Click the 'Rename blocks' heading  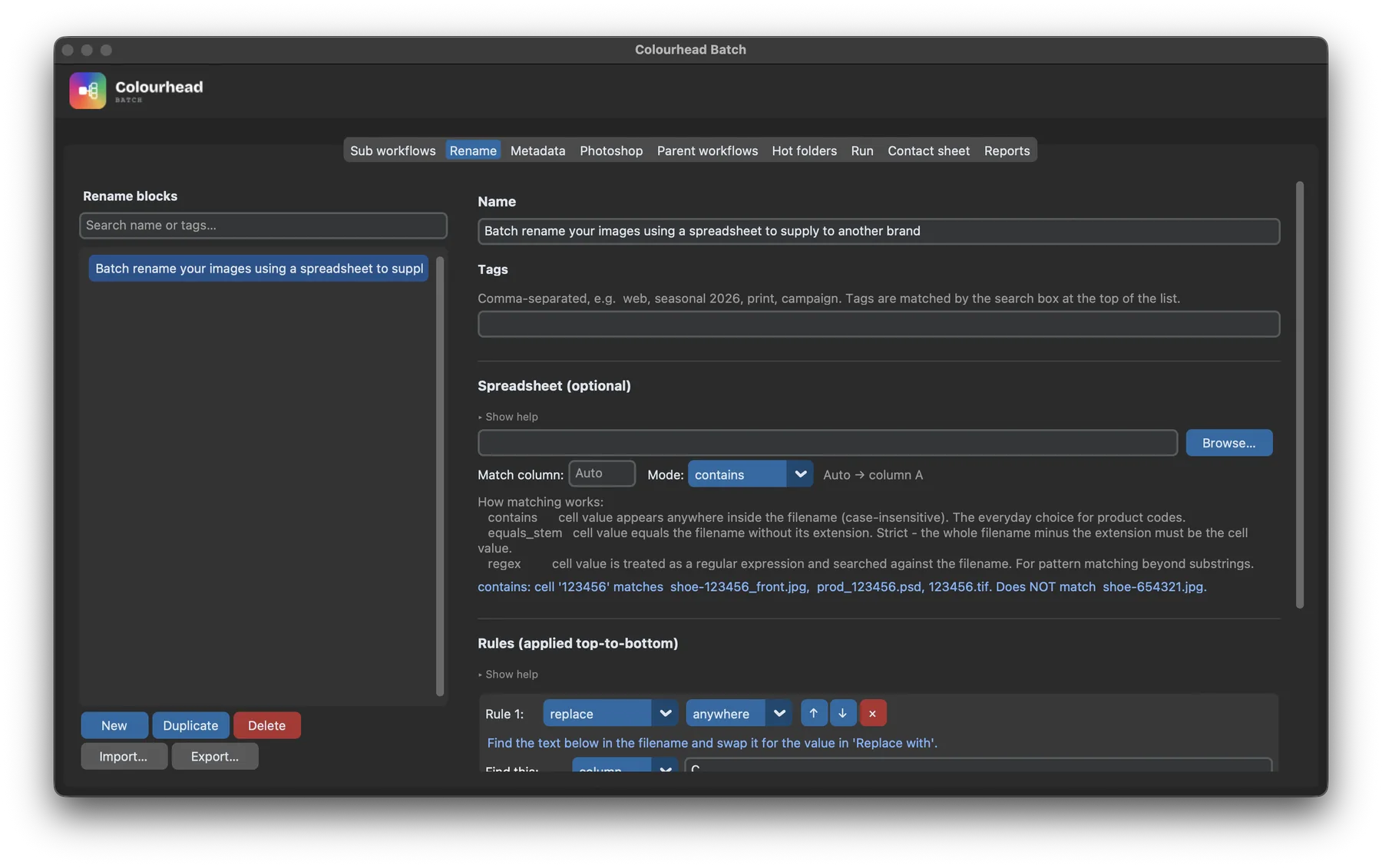click(x=130, y=196)
